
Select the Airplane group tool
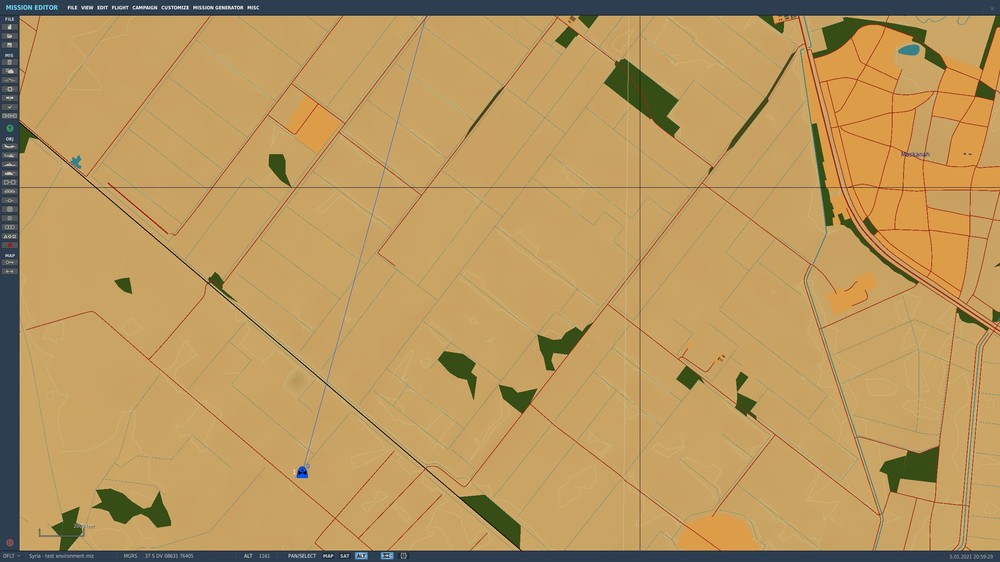10,146
